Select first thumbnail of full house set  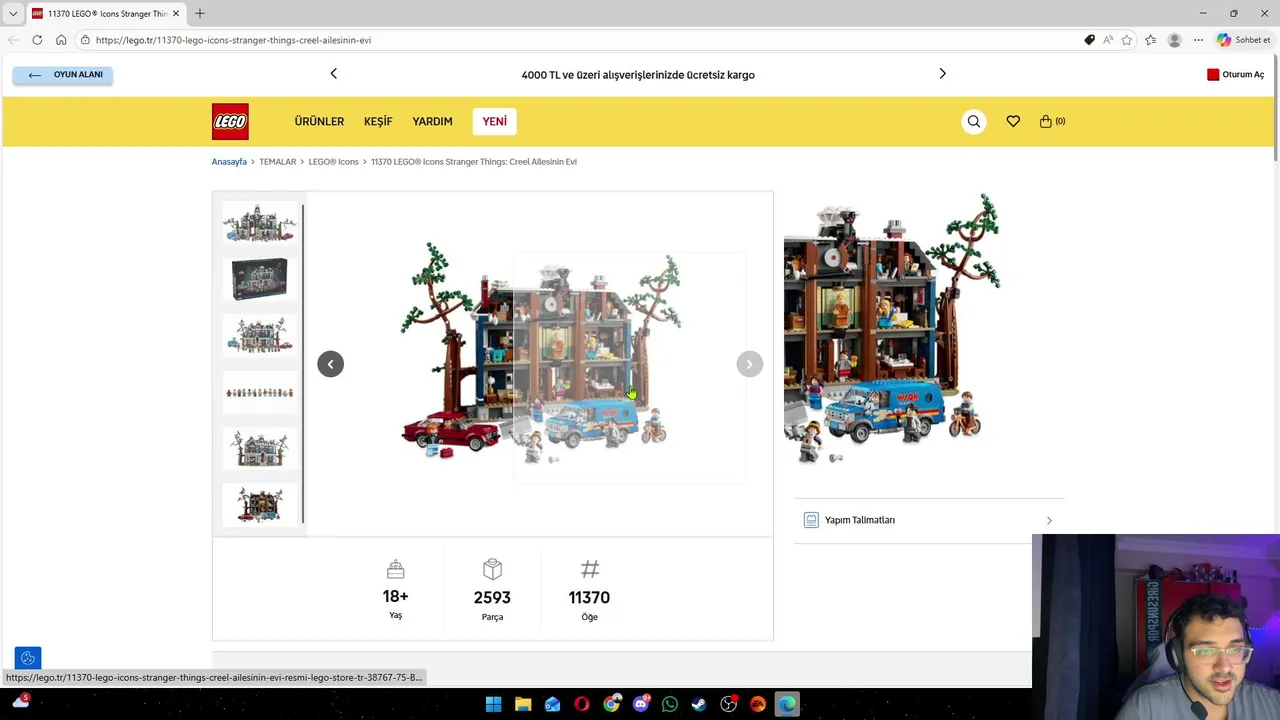[259, 224]
